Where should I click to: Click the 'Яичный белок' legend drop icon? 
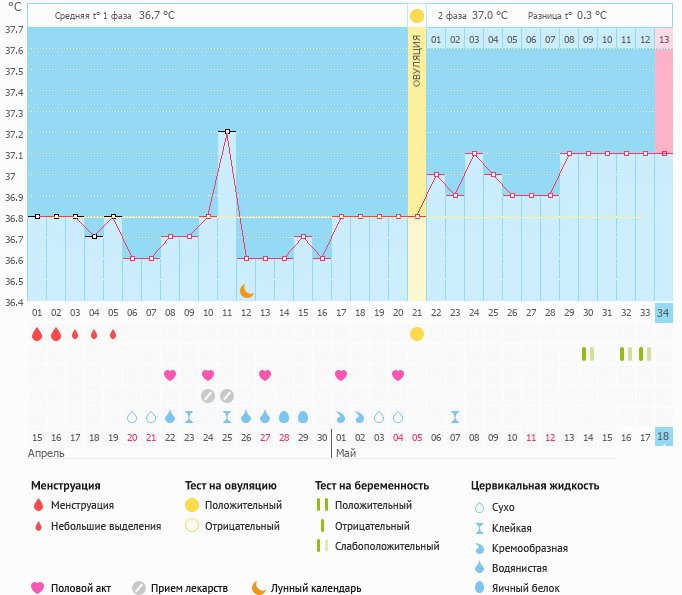(x=481, y=588)
